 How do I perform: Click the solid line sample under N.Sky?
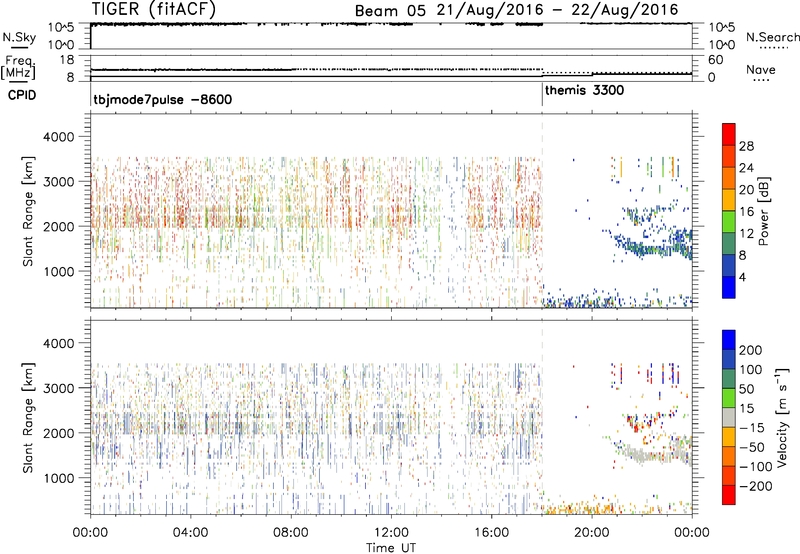pos(19,48)
